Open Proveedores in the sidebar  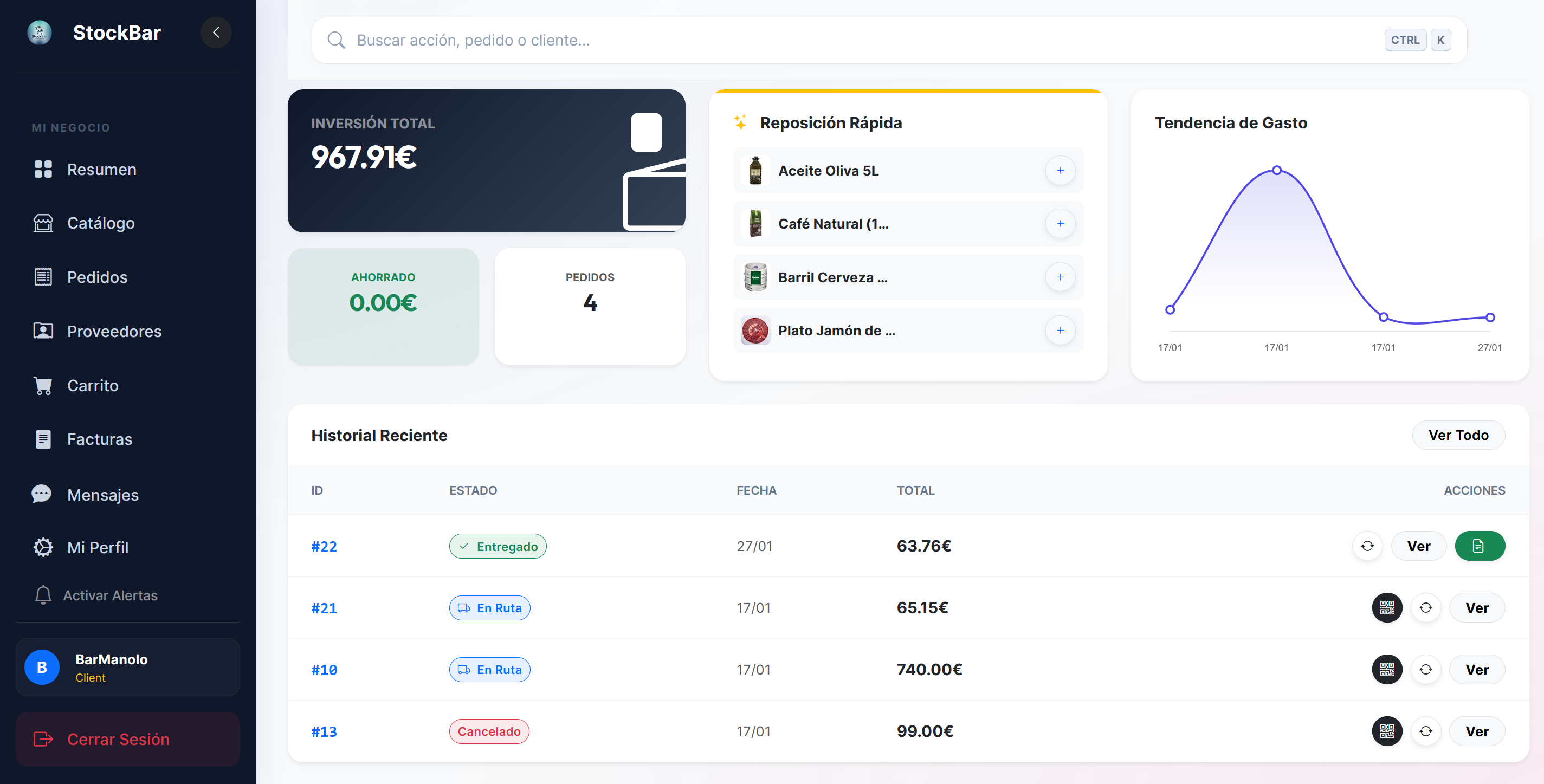point(114,331)
